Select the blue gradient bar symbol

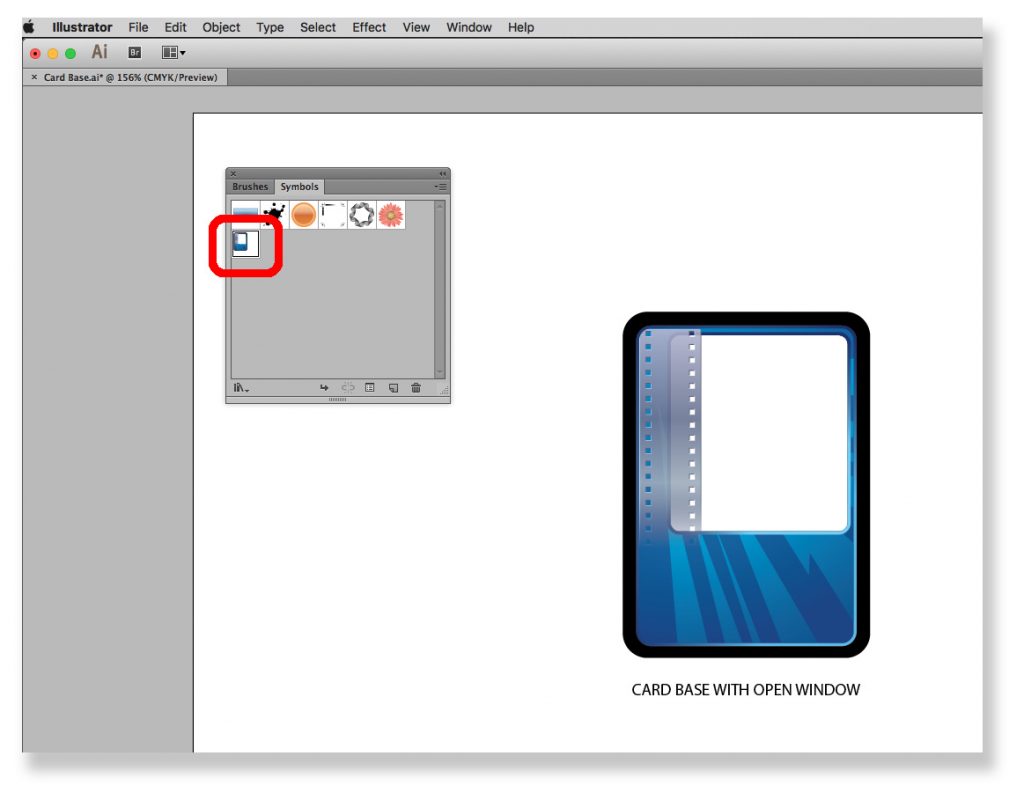246,215
